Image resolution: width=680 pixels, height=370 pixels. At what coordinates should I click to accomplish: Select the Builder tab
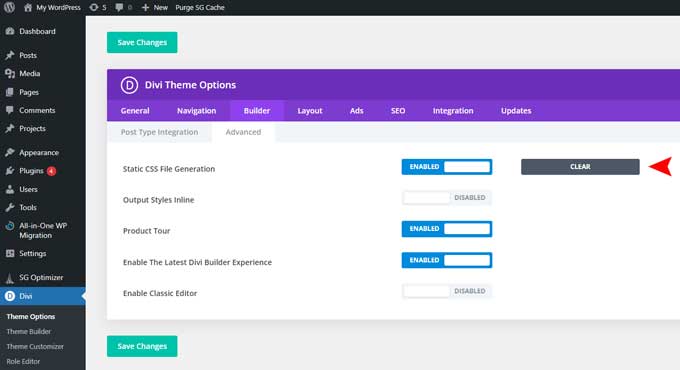pyautogui.click(x=257, y=111)
